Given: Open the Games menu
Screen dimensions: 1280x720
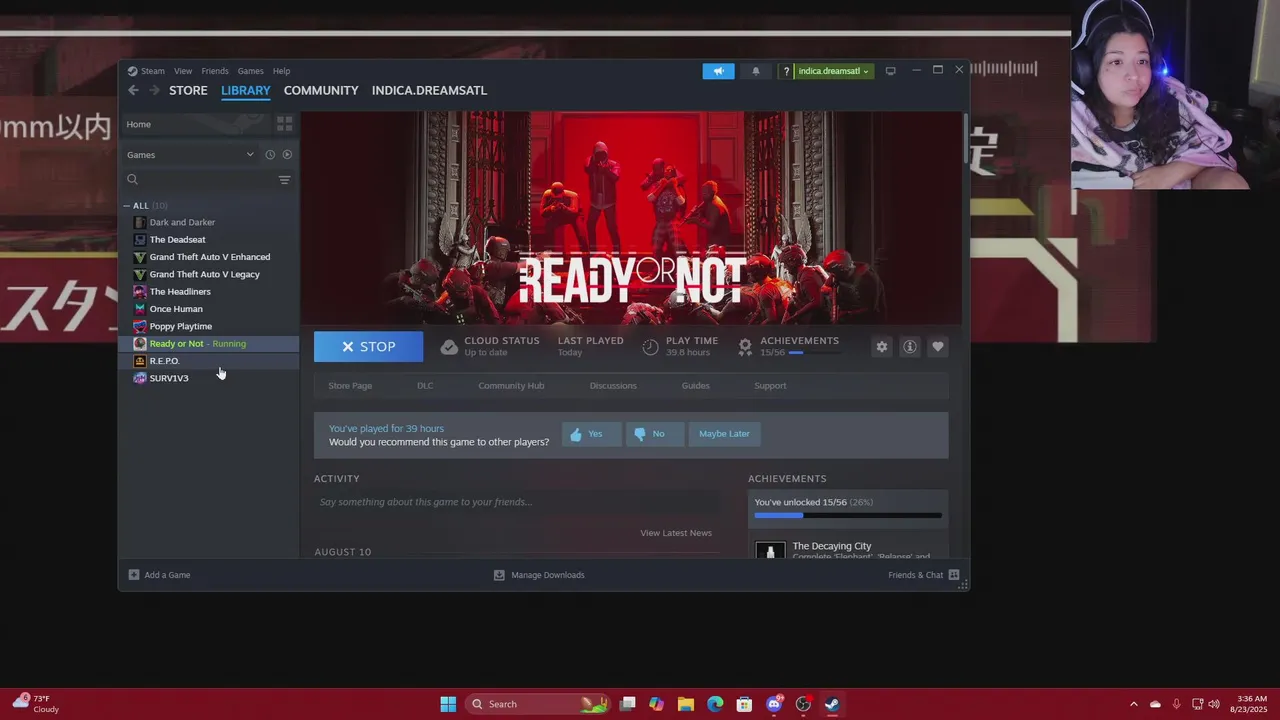Looking at the screenshot, I should pyautogui.click(x=251, y=71).
